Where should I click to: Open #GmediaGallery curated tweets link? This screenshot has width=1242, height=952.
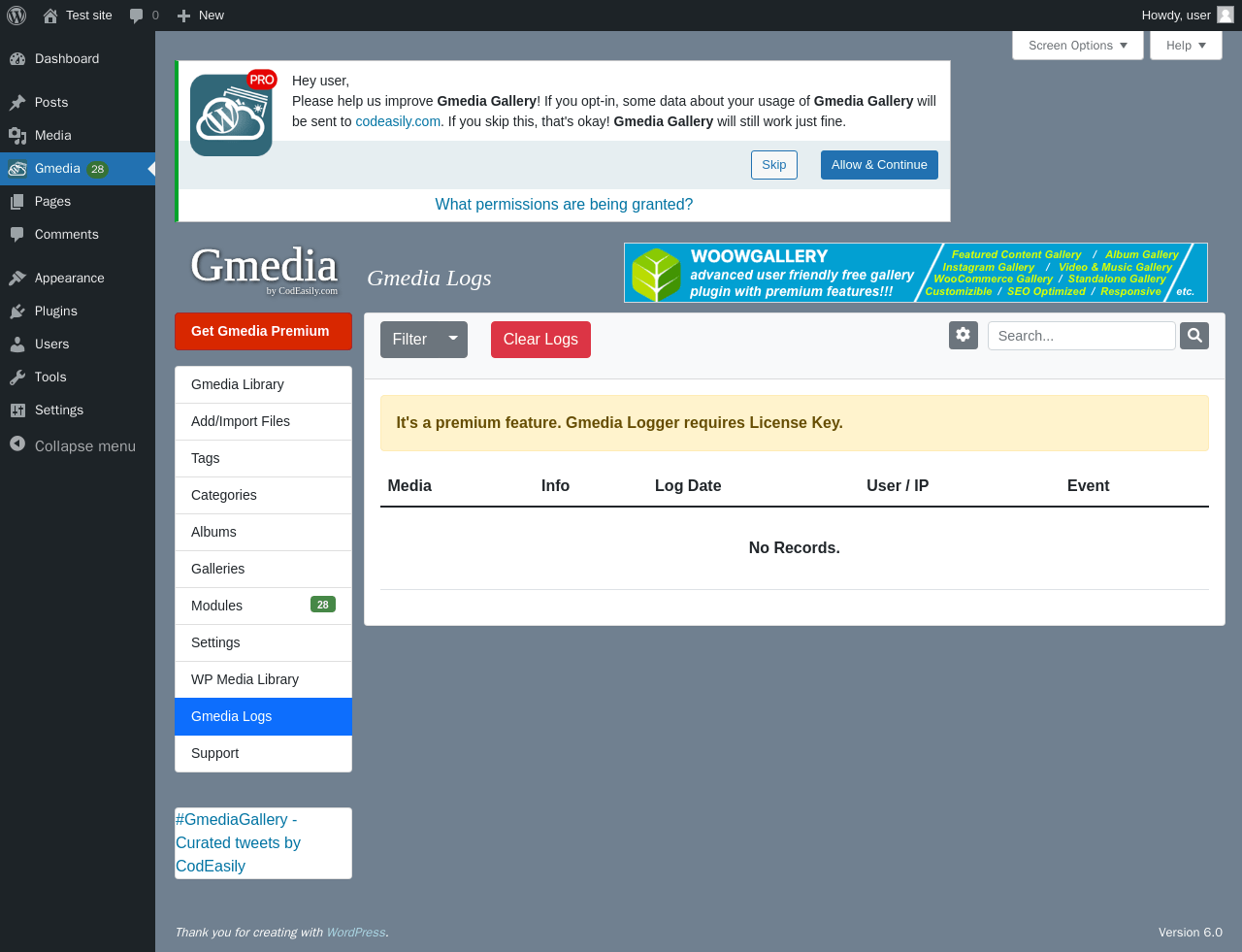point(238,843)
